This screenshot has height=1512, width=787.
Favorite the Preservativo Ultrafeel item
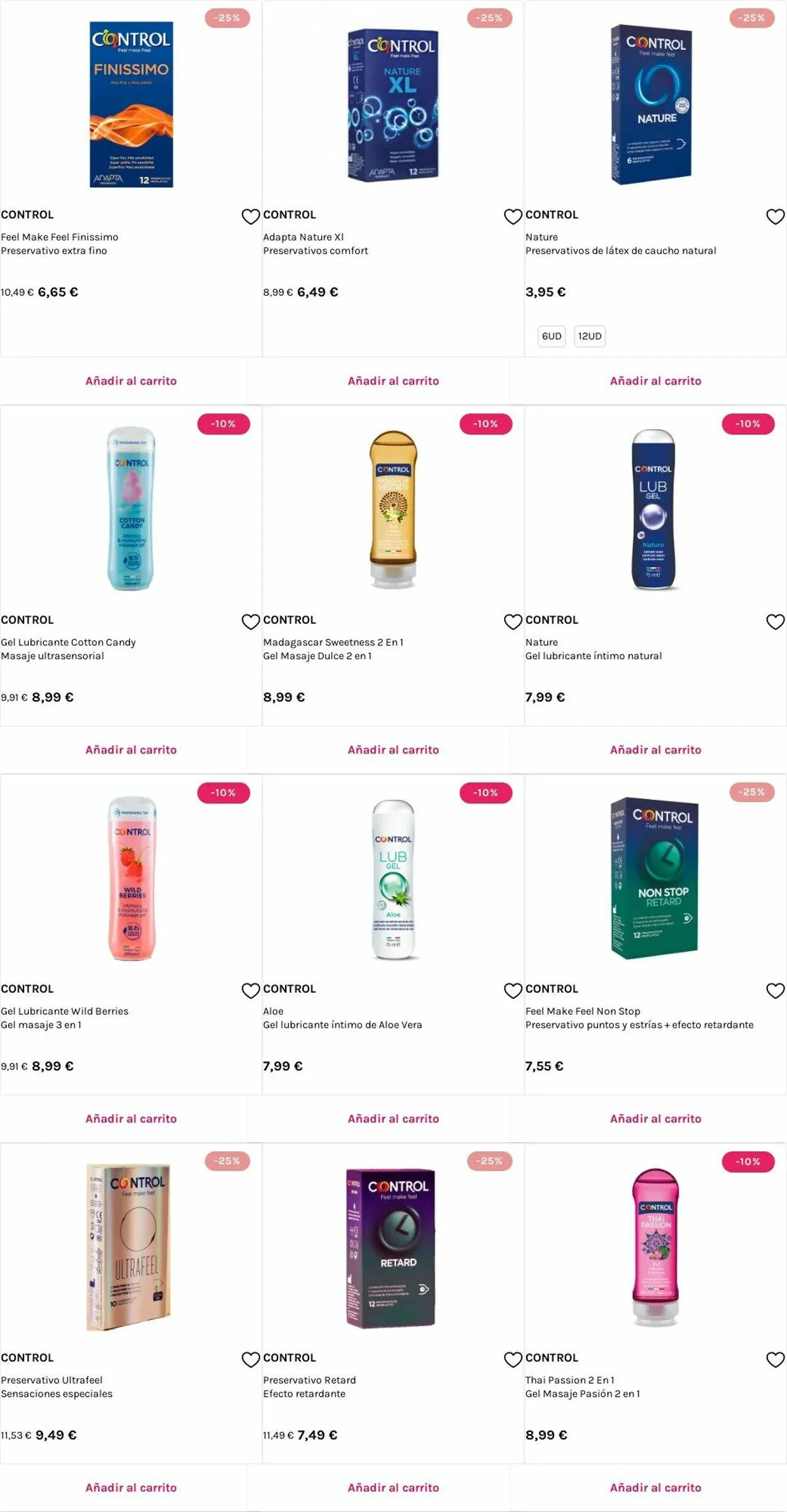click(251, 1360)
